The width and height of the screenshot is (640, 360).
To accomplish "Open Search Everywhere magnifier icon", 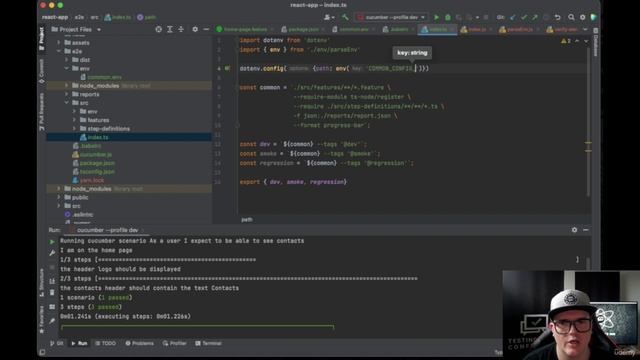I will tap(571, 17).
